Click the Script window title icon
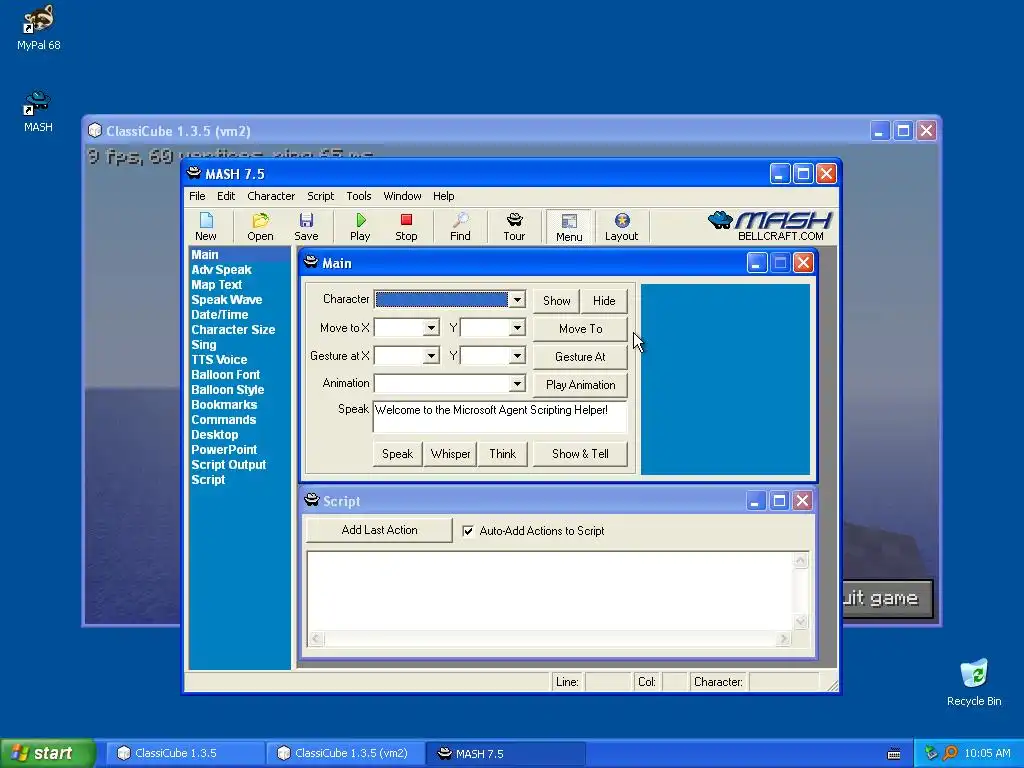 tap(312, 500)
